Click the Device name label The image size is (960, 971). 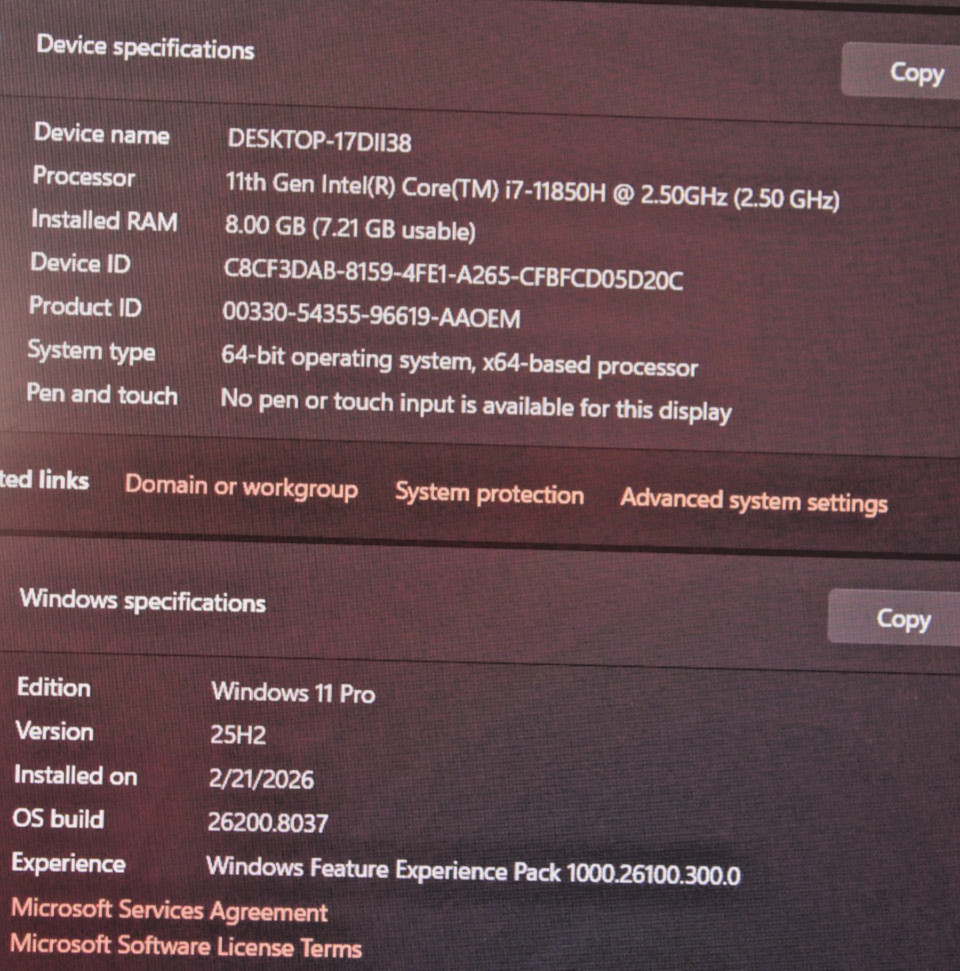click(x=102, y=134)
